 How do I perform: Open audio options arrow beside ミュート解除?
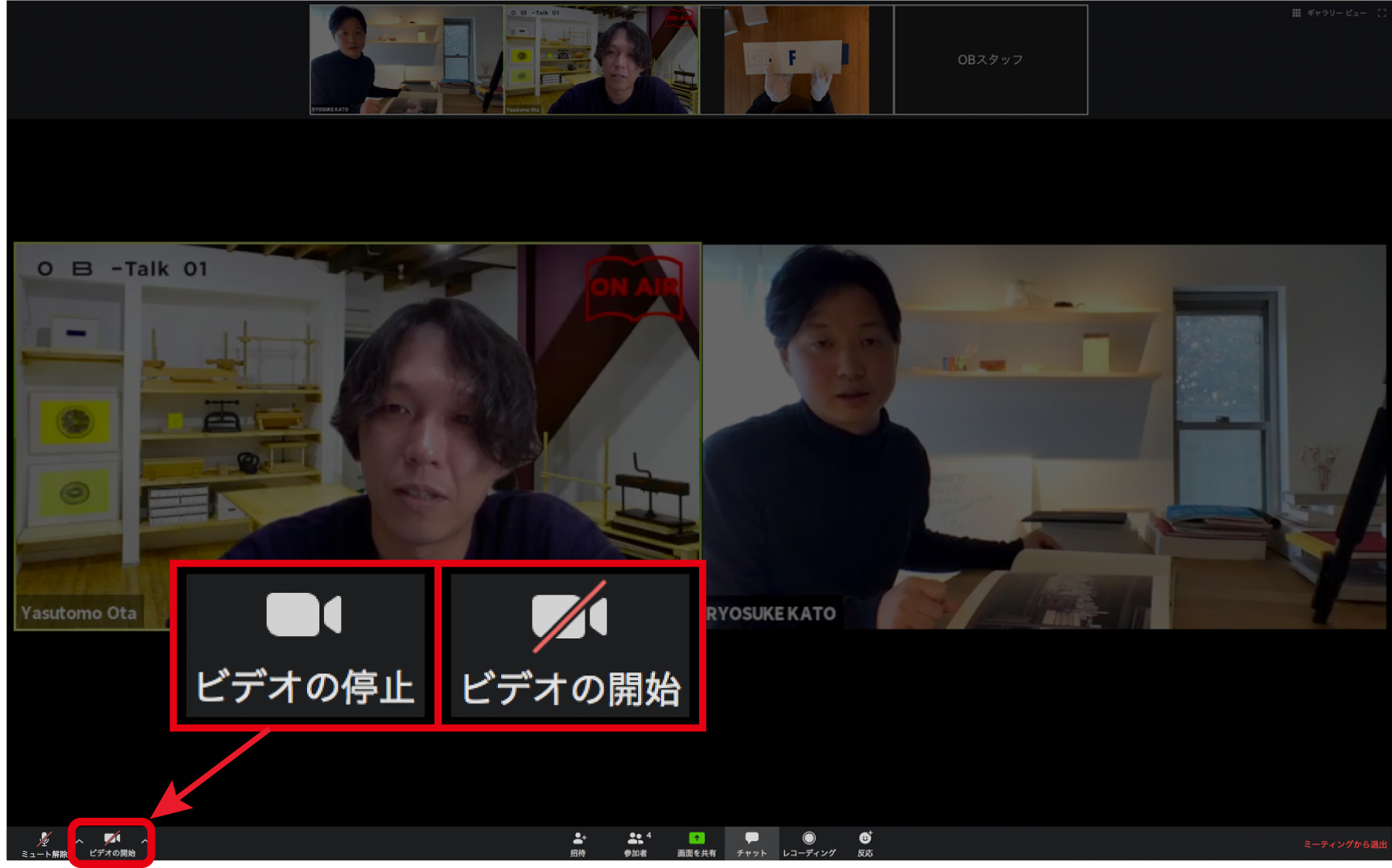79,841
